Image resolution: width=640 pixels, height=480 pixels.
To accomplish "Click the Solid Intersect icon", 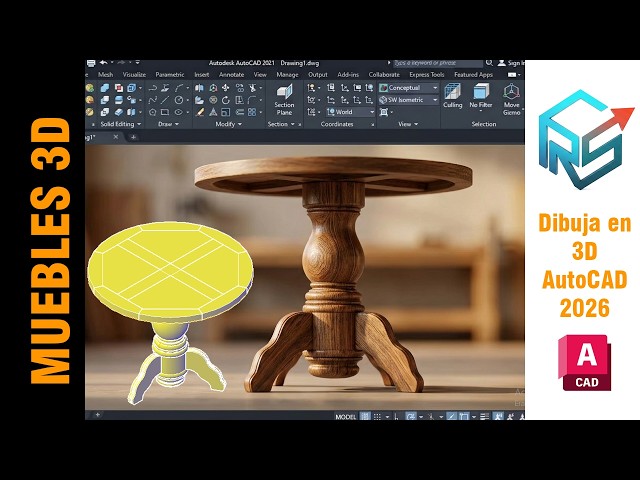I will tap(105, 112).
